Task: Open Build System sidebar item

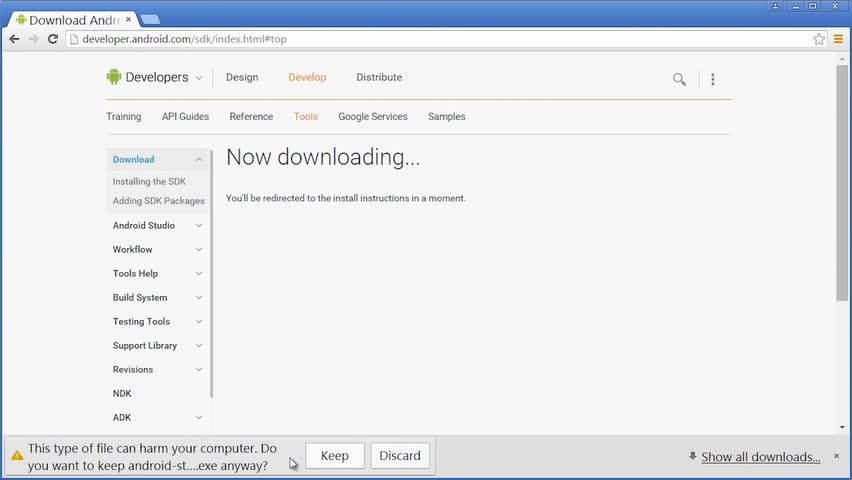Action: [140, 297]
